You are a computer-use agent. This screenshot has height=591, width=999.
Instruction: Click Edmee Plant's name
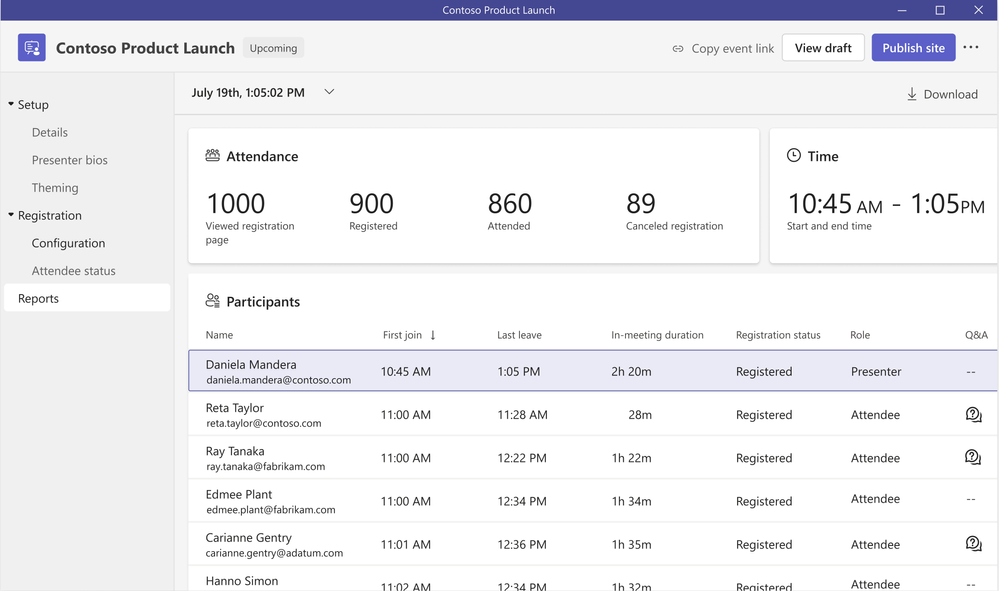[x=239, y=494]
